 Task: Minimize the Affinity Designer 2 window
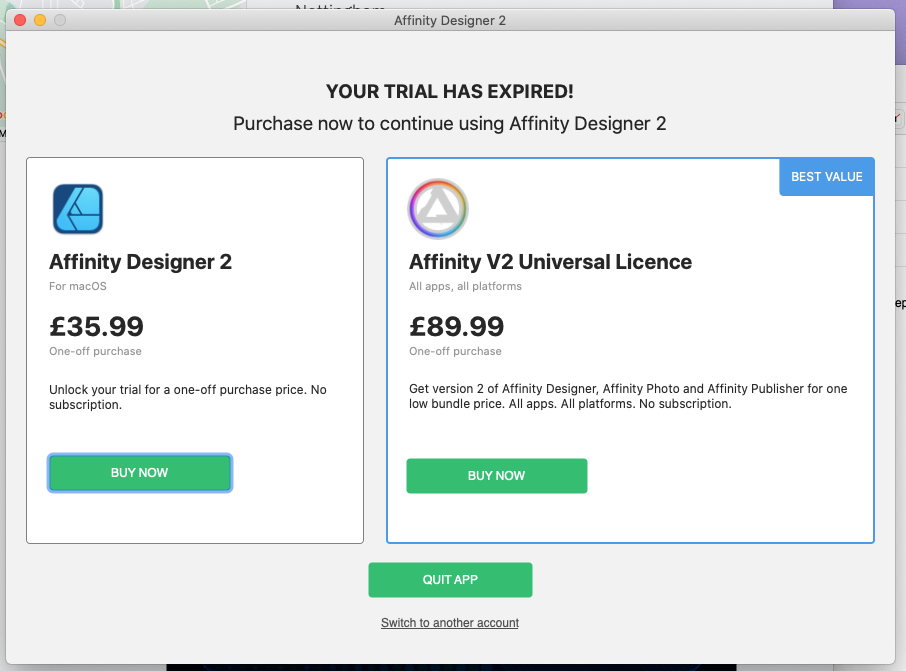[x=40, y=20]
